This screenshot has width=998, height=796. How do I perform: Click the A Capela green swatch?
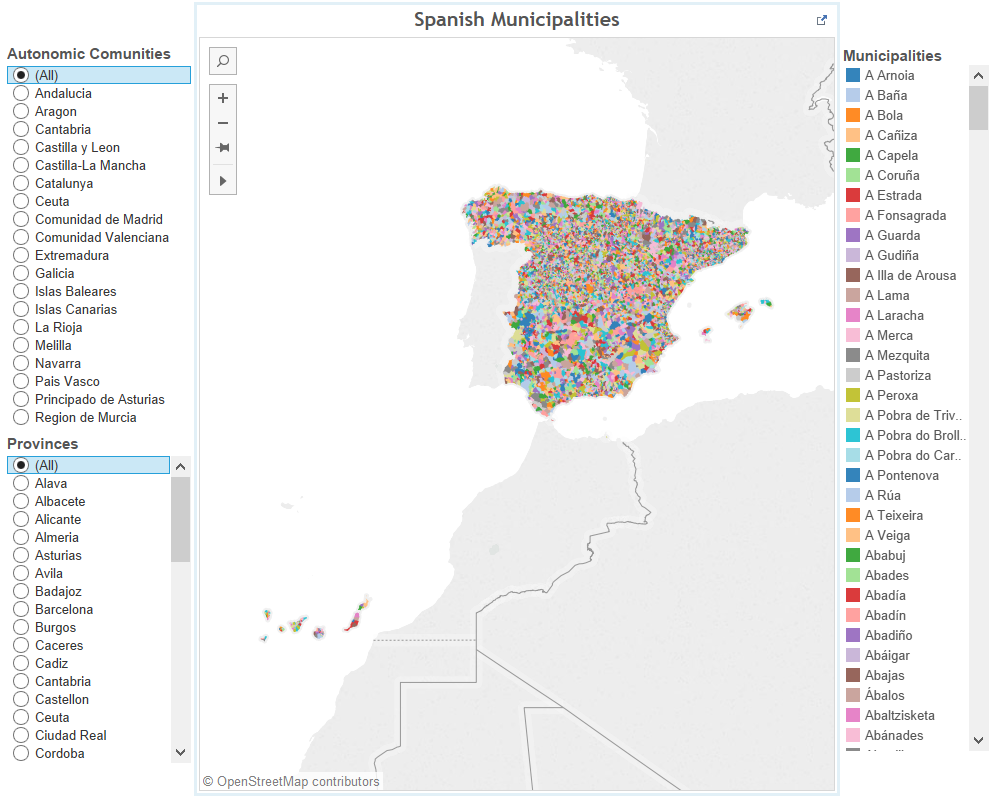coord(853,155)
